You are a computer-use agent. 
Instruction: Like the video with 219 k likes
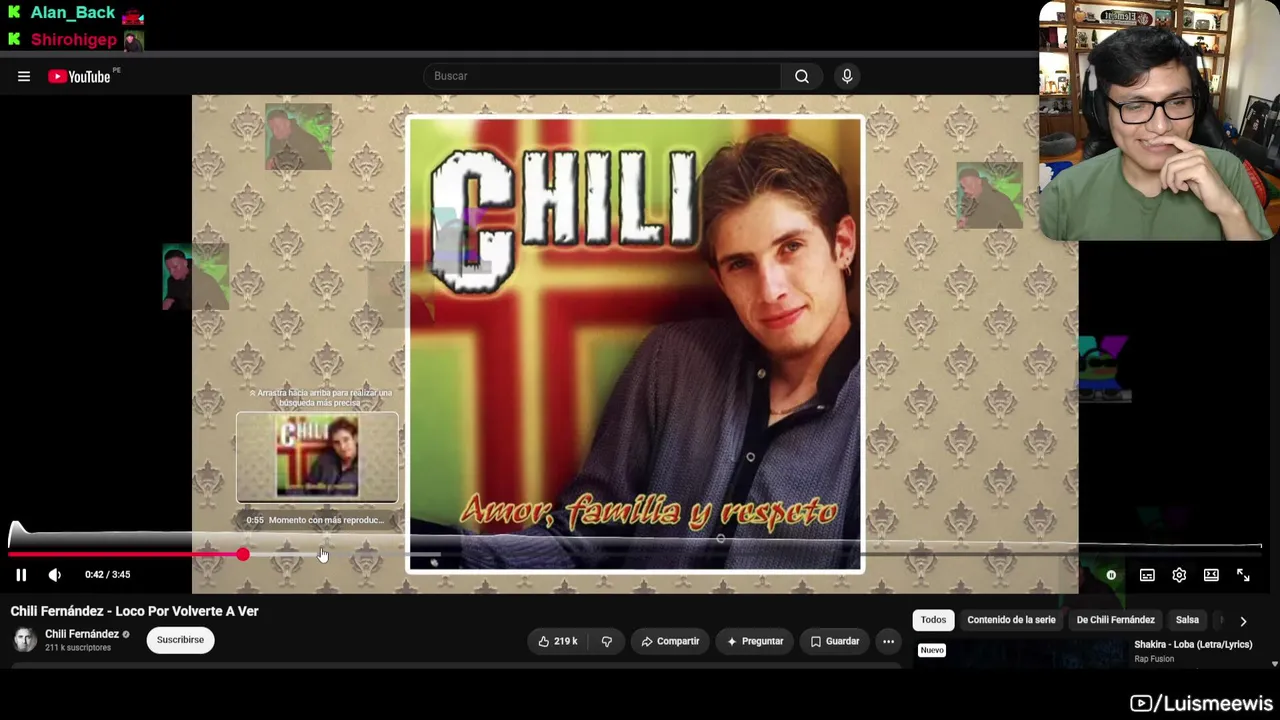pos(557,641)
